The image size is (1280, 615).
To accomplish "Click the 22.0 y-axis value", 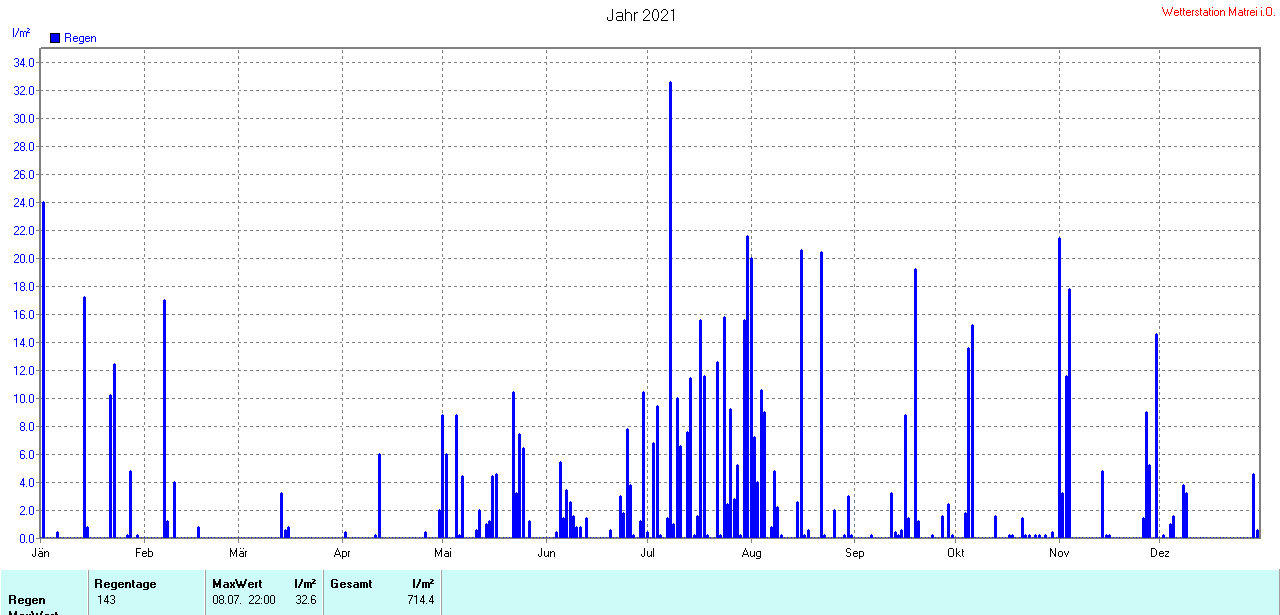I will tap(23, 230).
